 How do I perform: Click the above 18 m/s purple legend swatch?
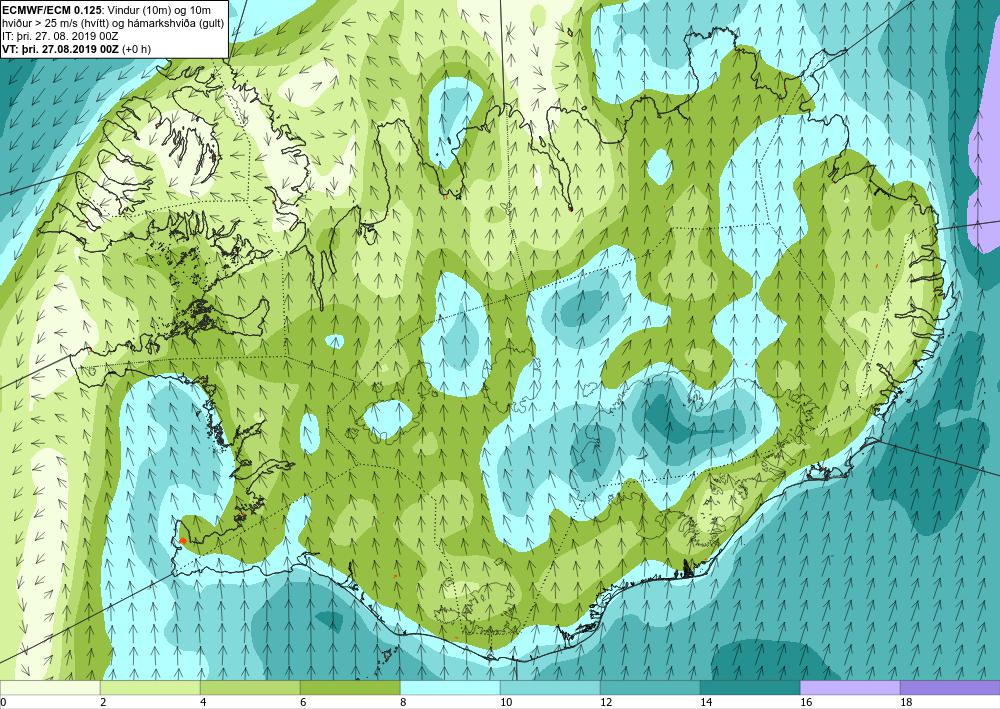tap(950, 687)
